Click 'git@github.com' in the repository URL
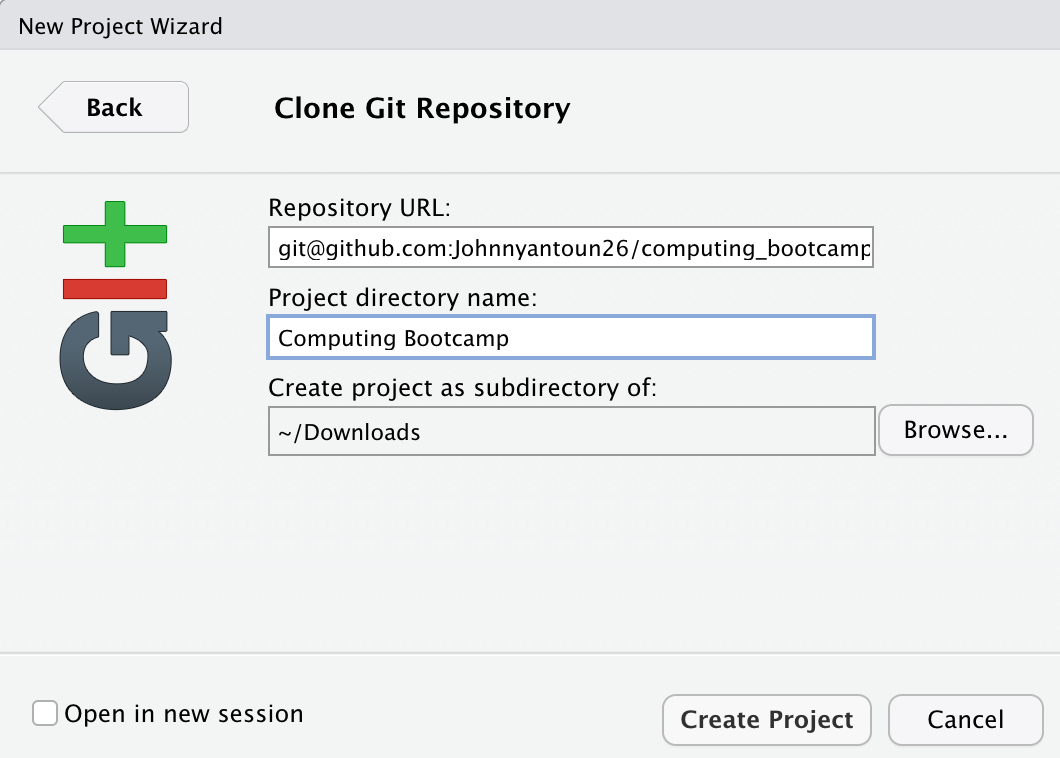The width and height of the screenshot is (1060, 758). point(362,248)
